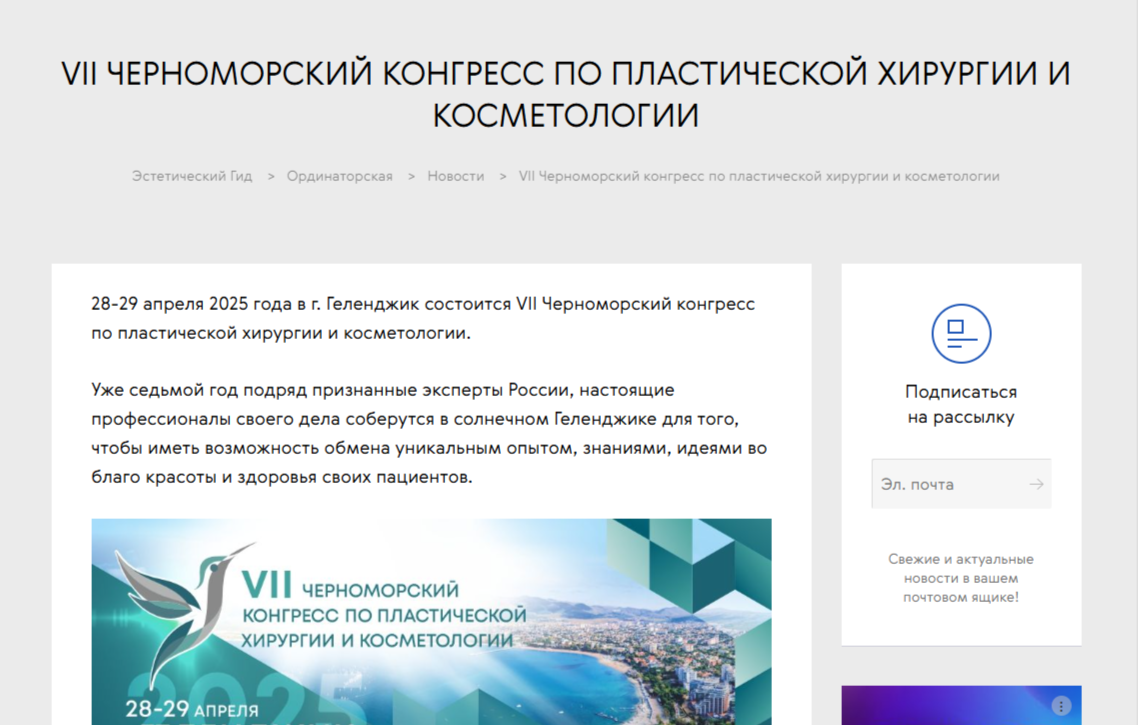This screenshot has width=1138, height=725.
Task: Click the 28-29 апреля date on banner
Action: tap(191, 711)
